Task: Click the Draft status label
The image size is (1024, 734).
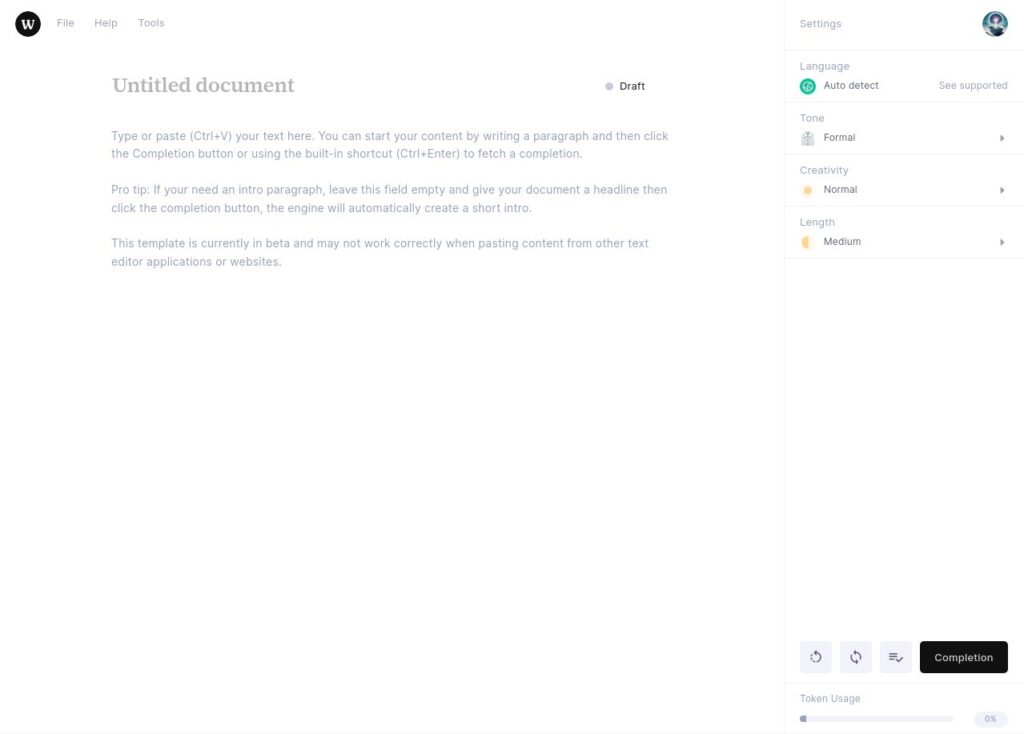Action: point(632,86)
